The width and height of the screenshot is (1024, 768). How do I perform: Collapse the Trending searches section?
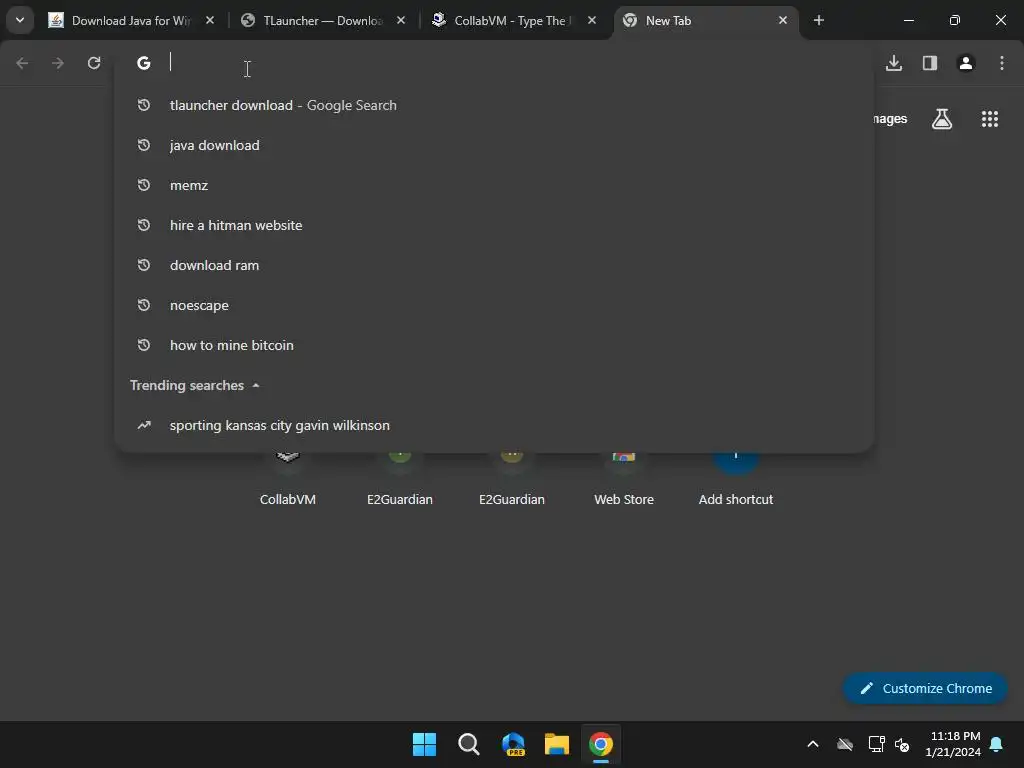coord(256,385)
